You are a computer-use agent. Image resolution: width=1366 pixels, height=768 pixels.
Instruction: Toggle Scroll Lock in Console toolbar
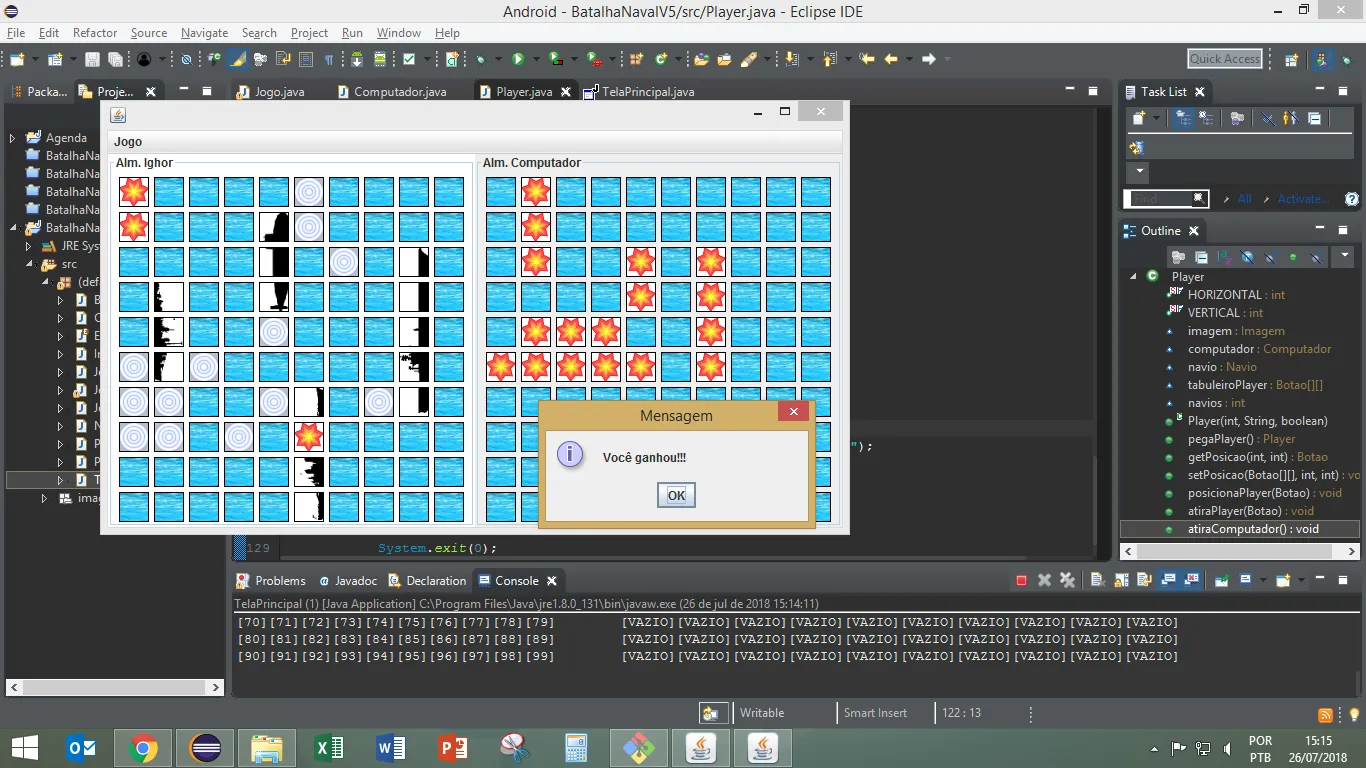[x=1119, y=581]
